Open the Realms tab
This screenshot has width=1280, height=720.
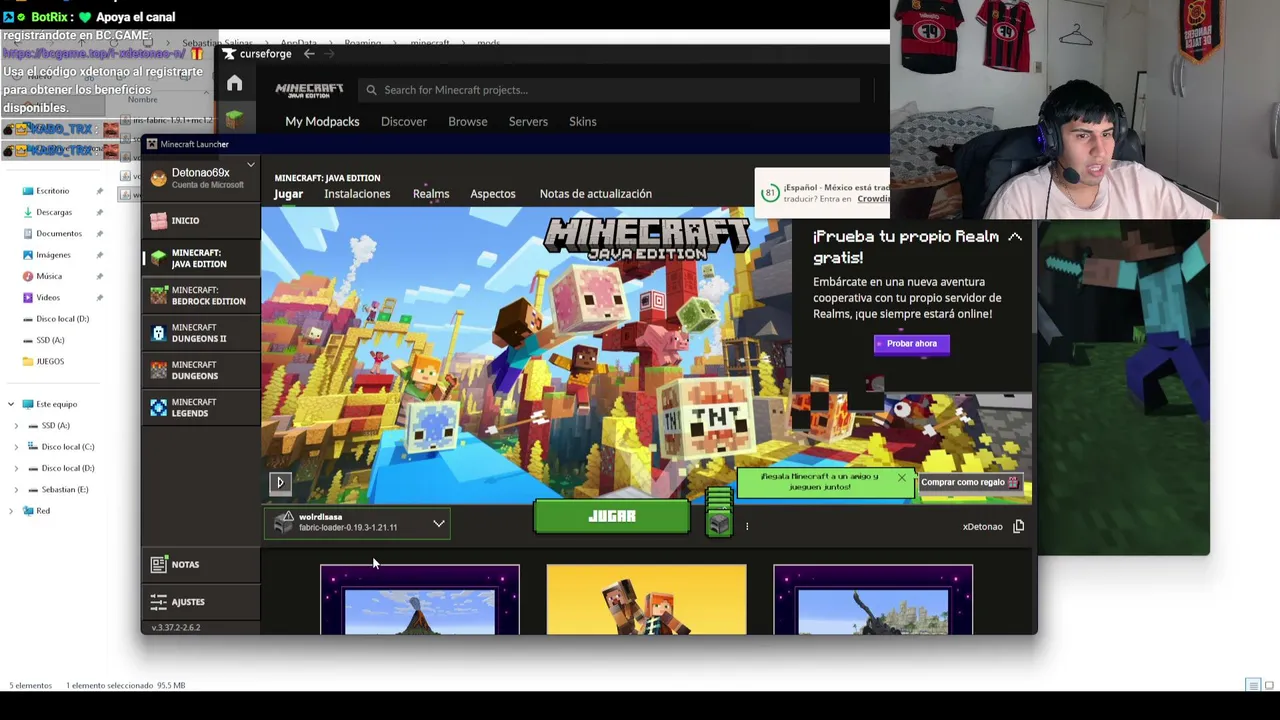(431, 194)
